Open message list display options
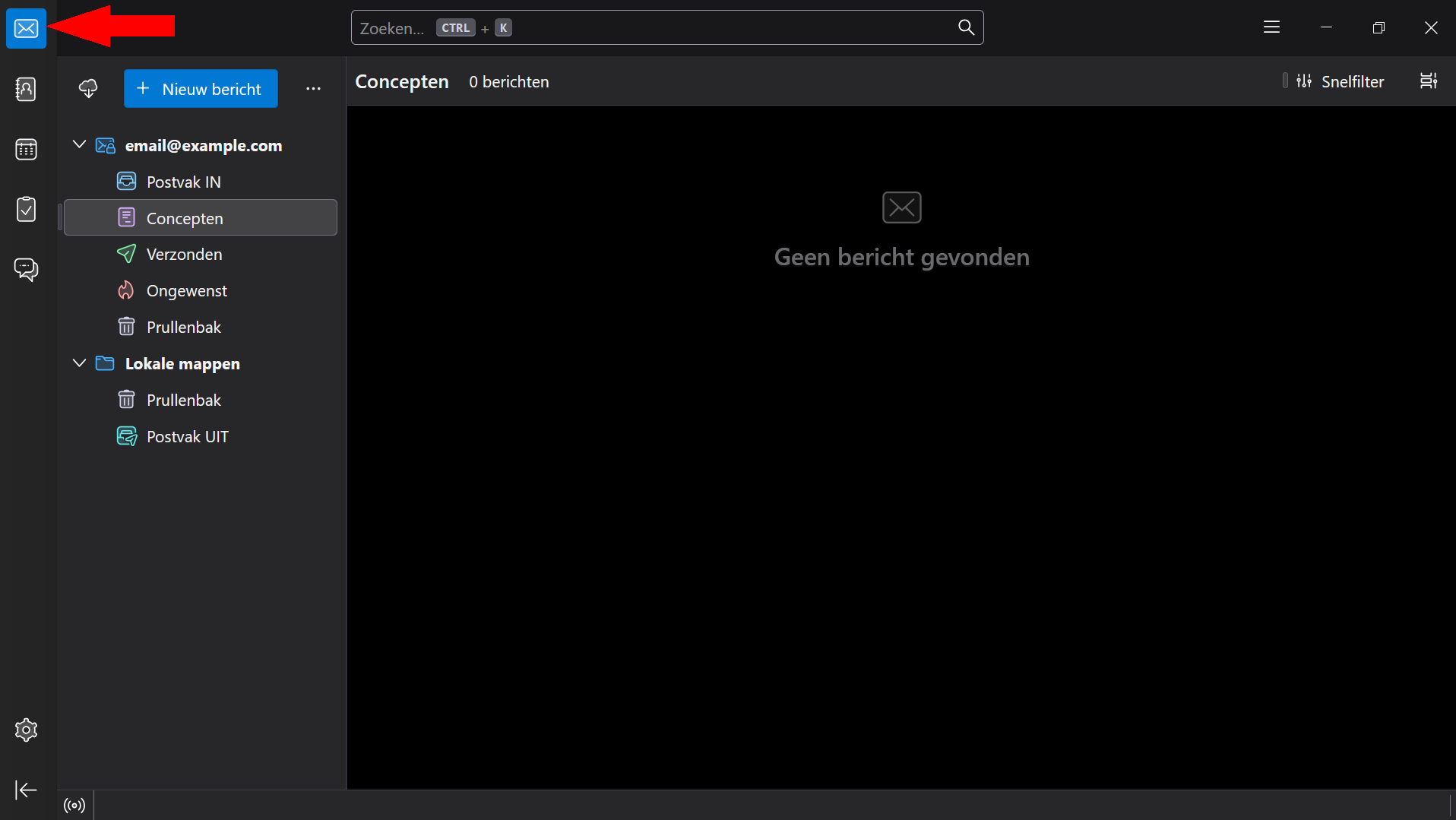Viewport: 1456px width, 820px height. (x=1429, y=81)
